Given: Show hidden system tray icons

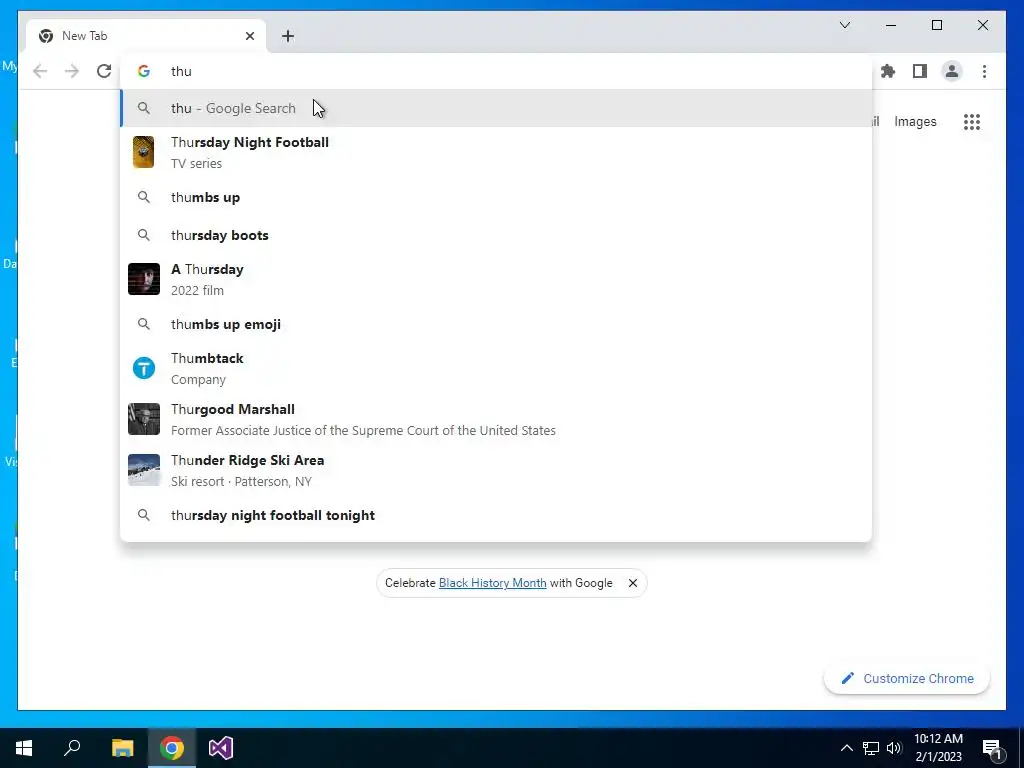Looking at the screenshot, I should pyautogui.click(x=846, y=748).
